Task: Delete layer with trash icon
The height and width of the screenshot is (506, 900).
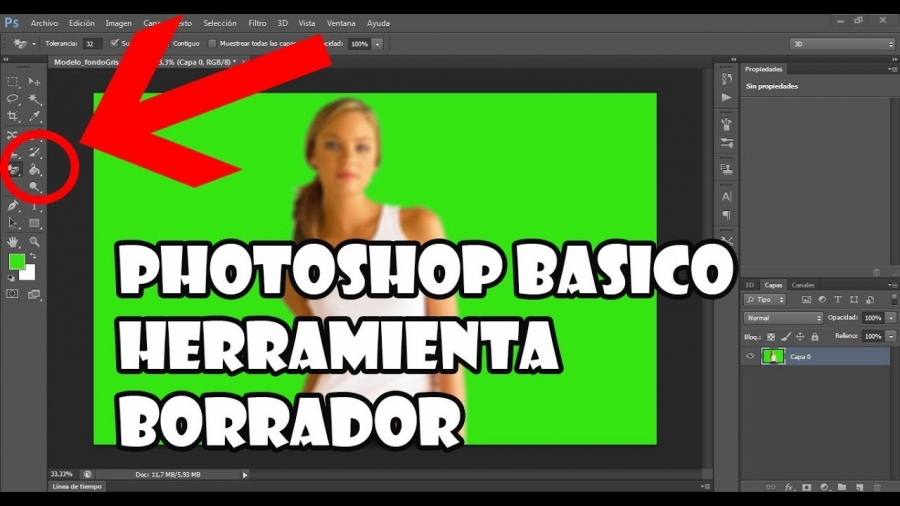Action: coord(876,487)
